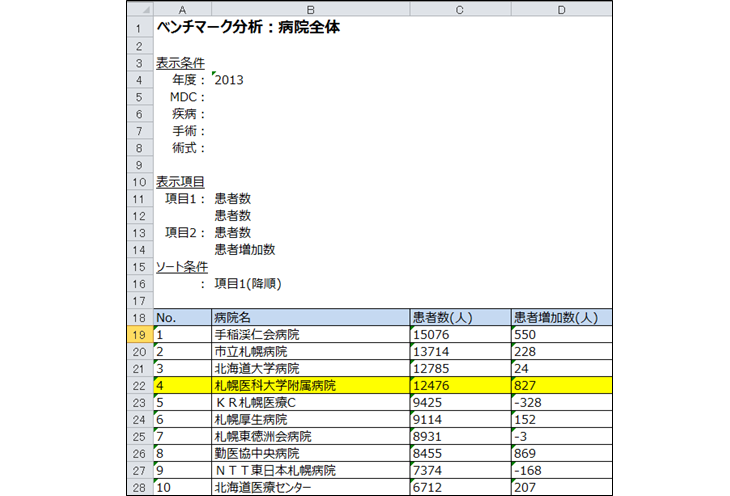Select the cell containing 2013

click(x=311, y=80)
